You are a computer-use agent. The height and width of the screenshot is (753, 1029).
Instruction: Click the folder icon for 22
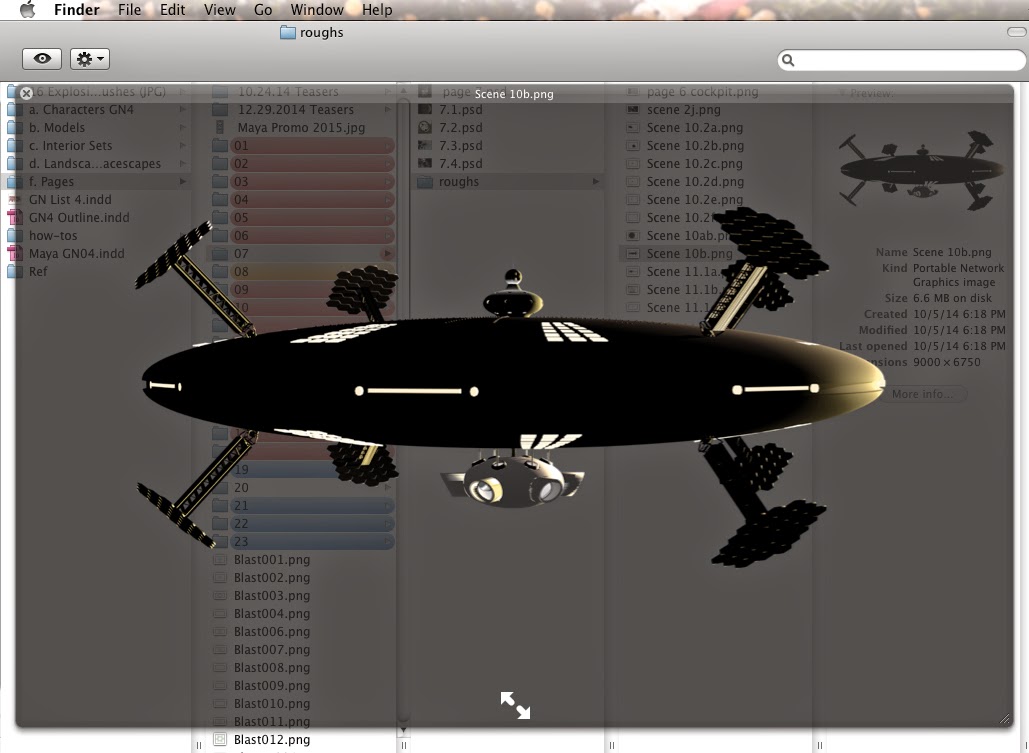pos(220,523)
